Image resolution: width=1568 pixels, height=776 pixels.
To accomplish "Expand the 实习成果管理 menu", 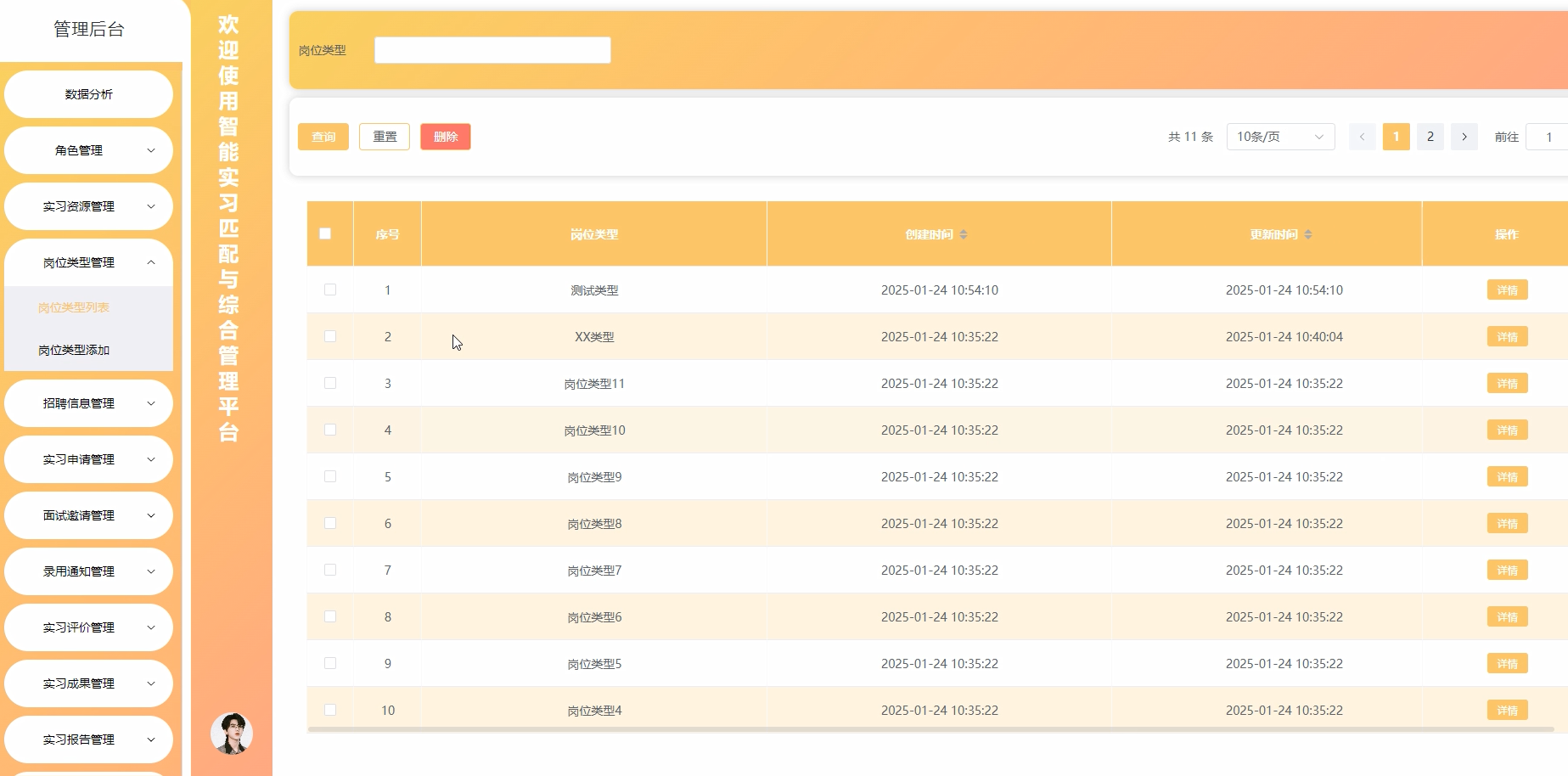I will pyautogui.click(x=88, y=683).
